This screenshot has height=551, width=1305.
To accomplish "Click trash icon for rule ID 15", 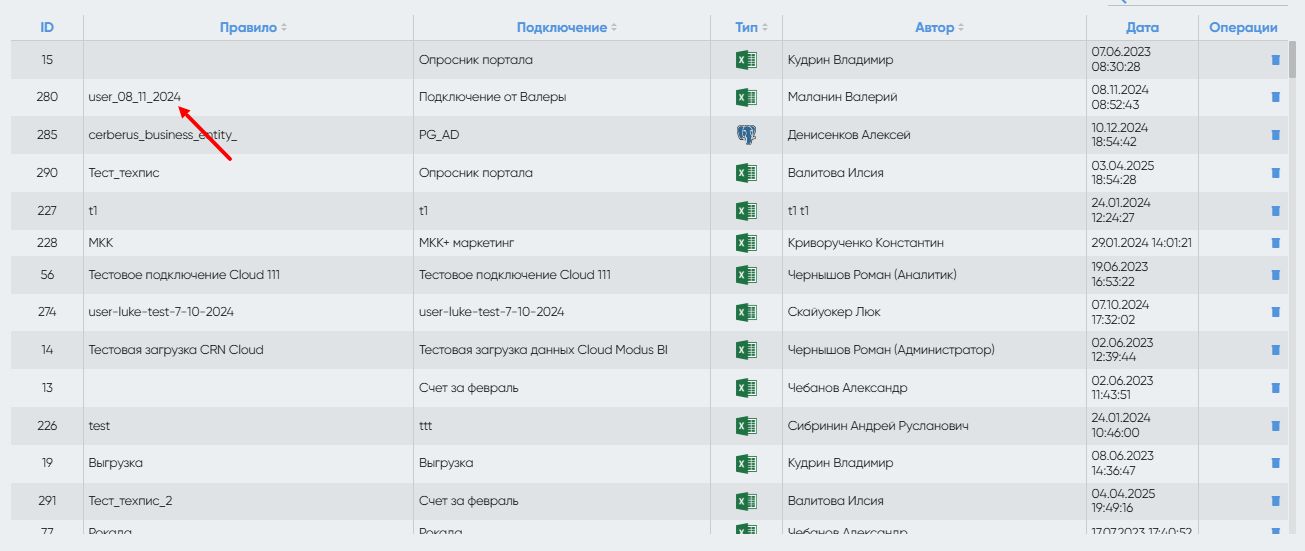I will click(1275, 60).
